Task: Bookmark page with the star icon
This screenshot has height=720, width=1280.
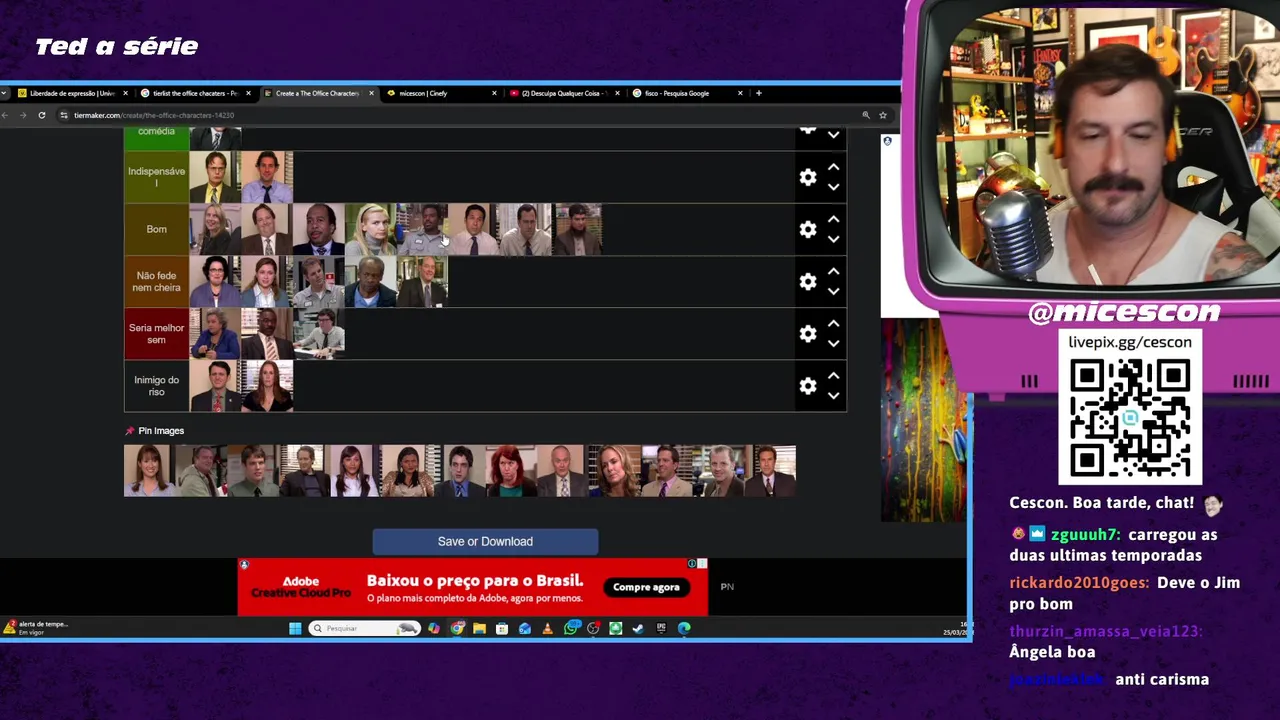Action: click(883, 115)
